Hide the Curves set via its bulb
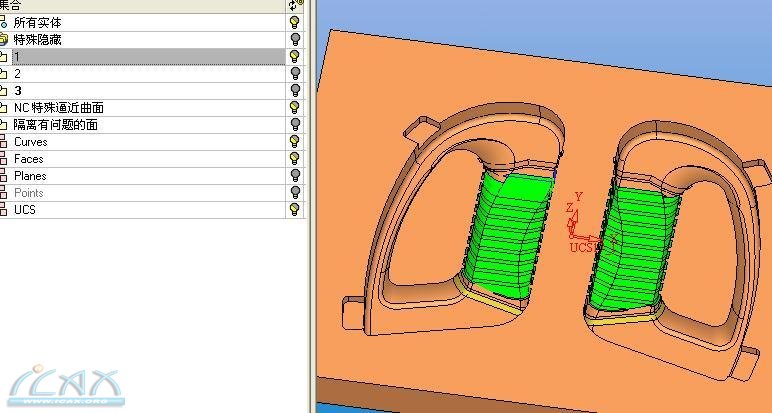The height and width of the screenshot is (413, 772). point(294,142)
